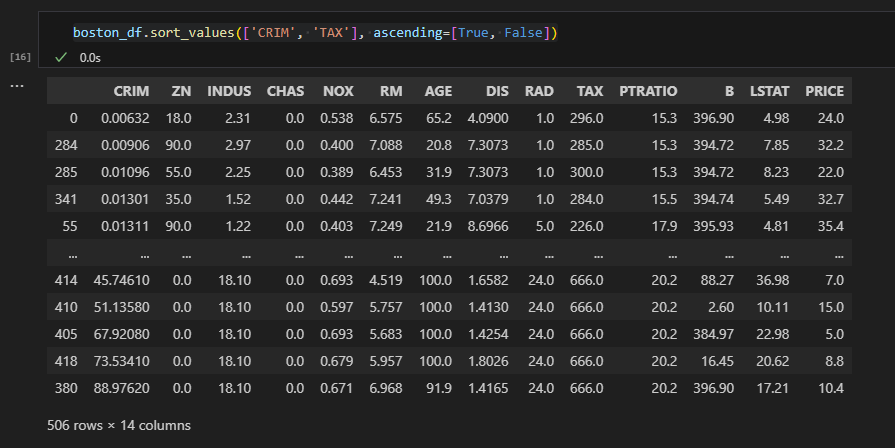
Task: Click CRIM value 0.00632
Action: (126, 119)
